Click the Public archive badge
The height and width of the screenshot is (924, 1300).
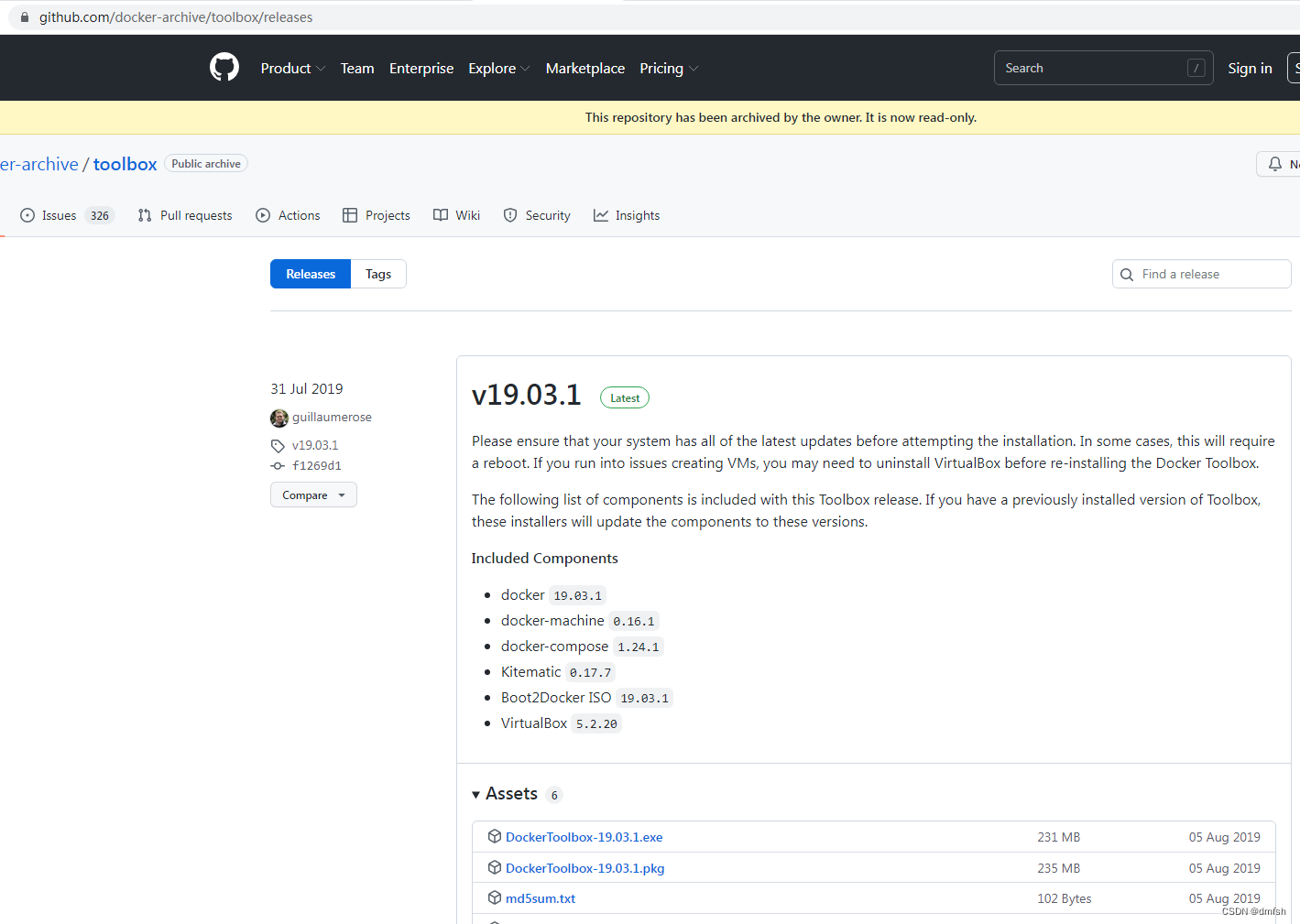click(206, 164)
